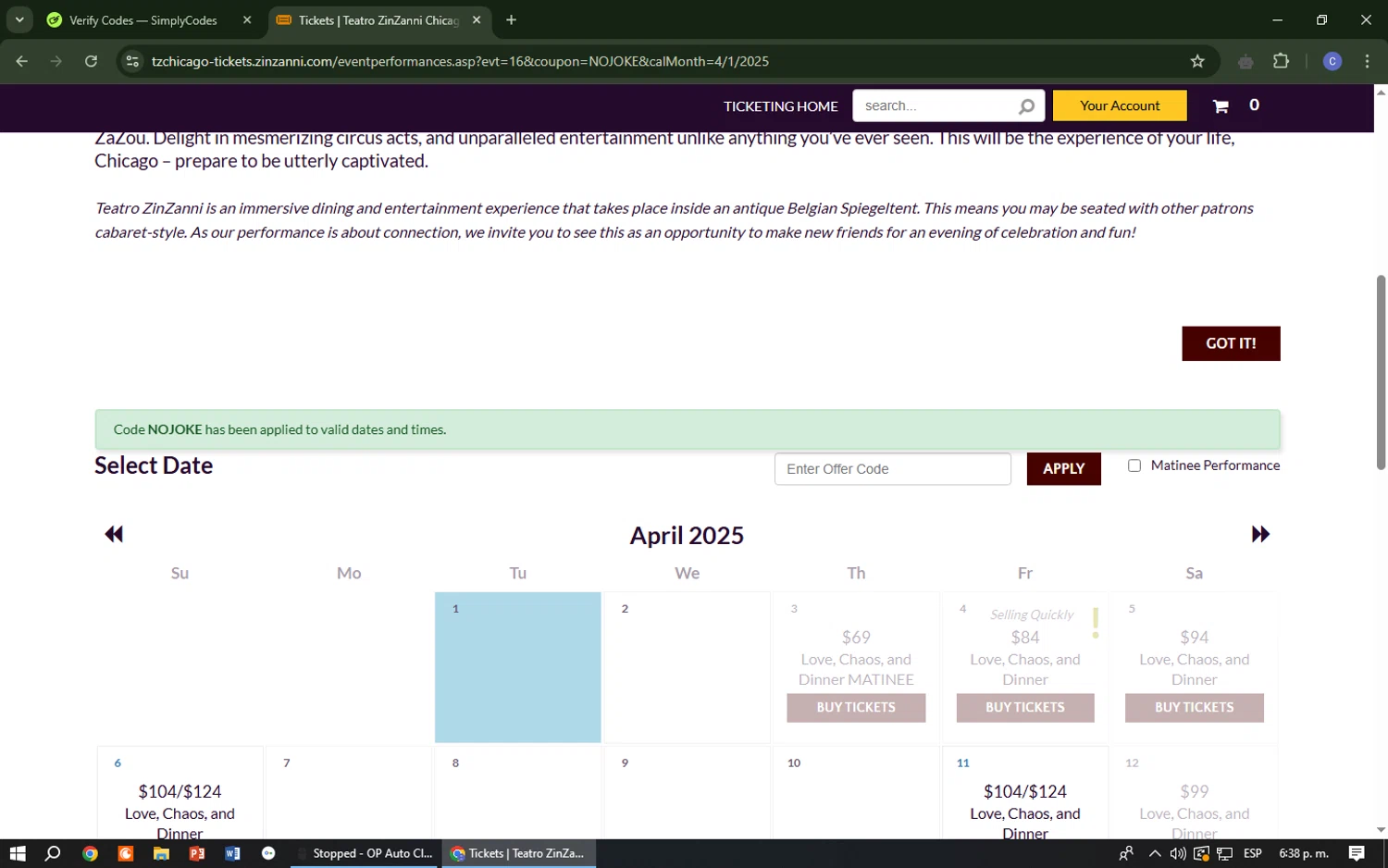Open the browser profile avatar
The height and width of the screenshot is (868, 1388).
click(1332, 61)
